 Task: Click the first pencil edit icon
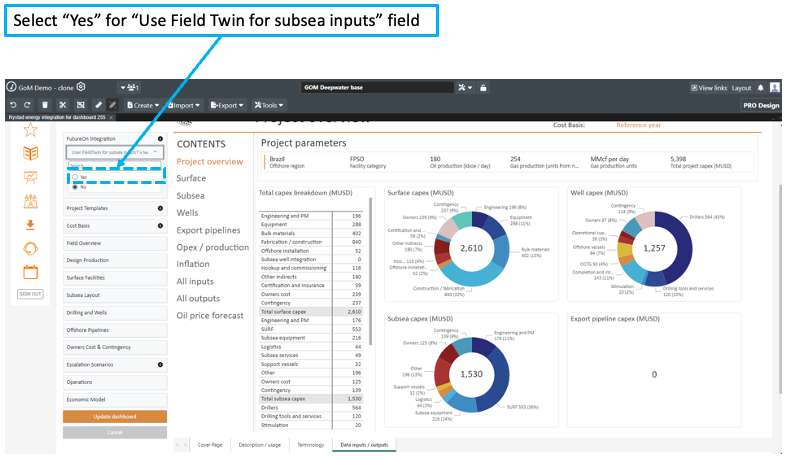coord(98,105)
